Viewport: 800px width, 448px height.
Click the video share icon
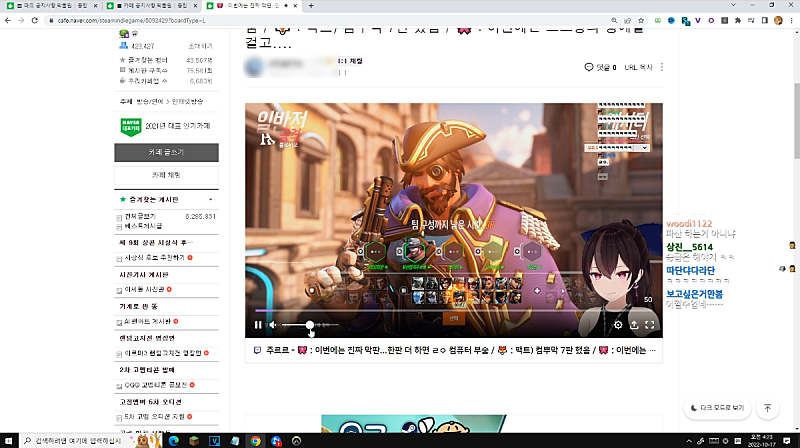coord(634,325)
